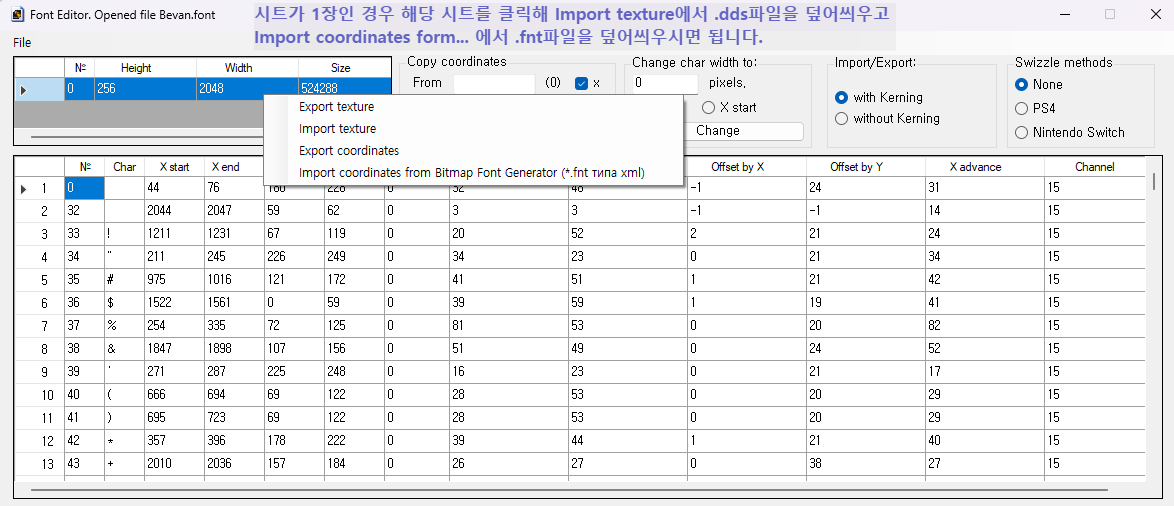Image resolution: width=1174 pixels, height=506 pixels.
Task: Select the $ character cell
Action: (124, 303)
